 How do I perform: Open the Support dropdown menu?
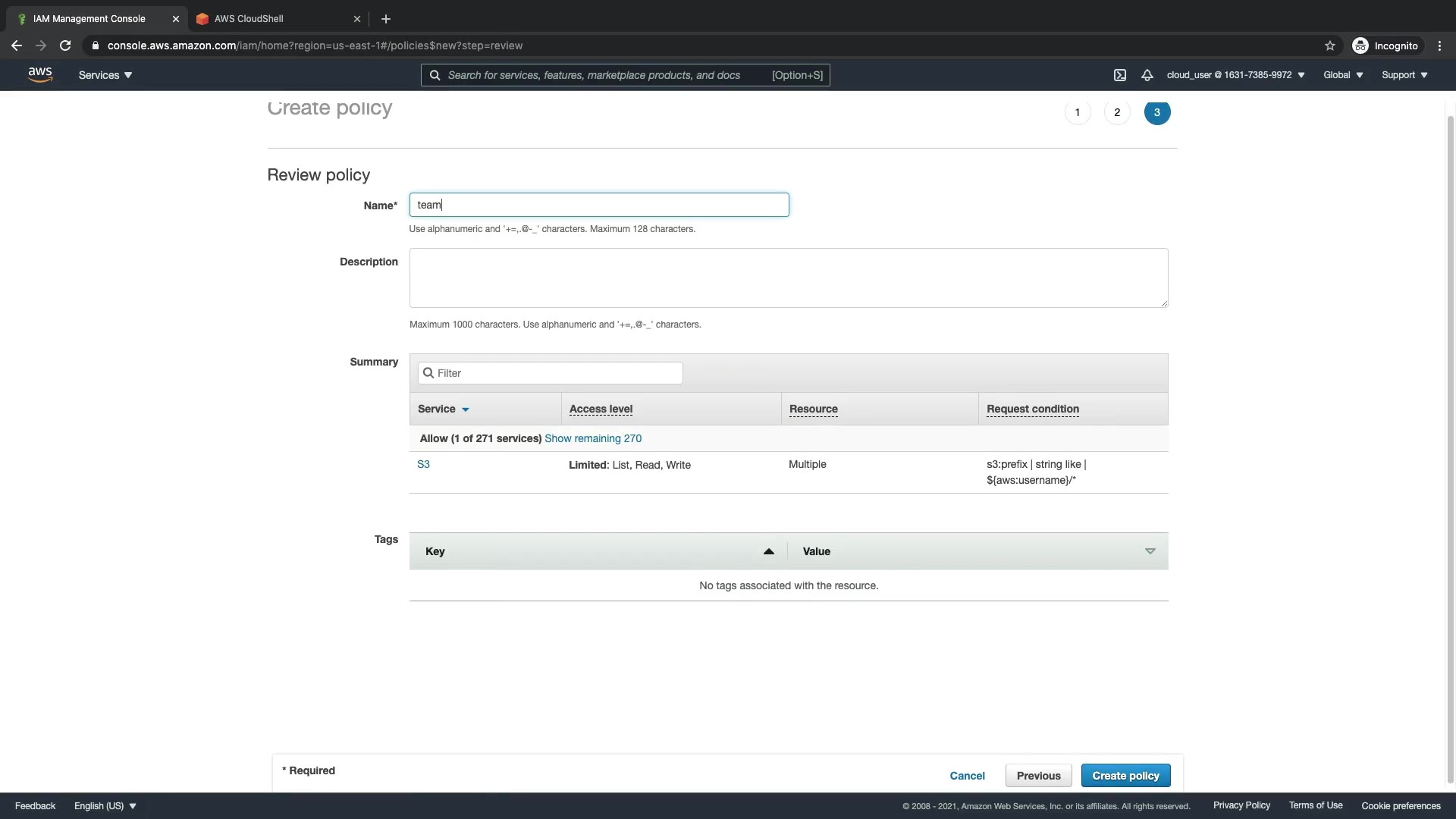1404,75
